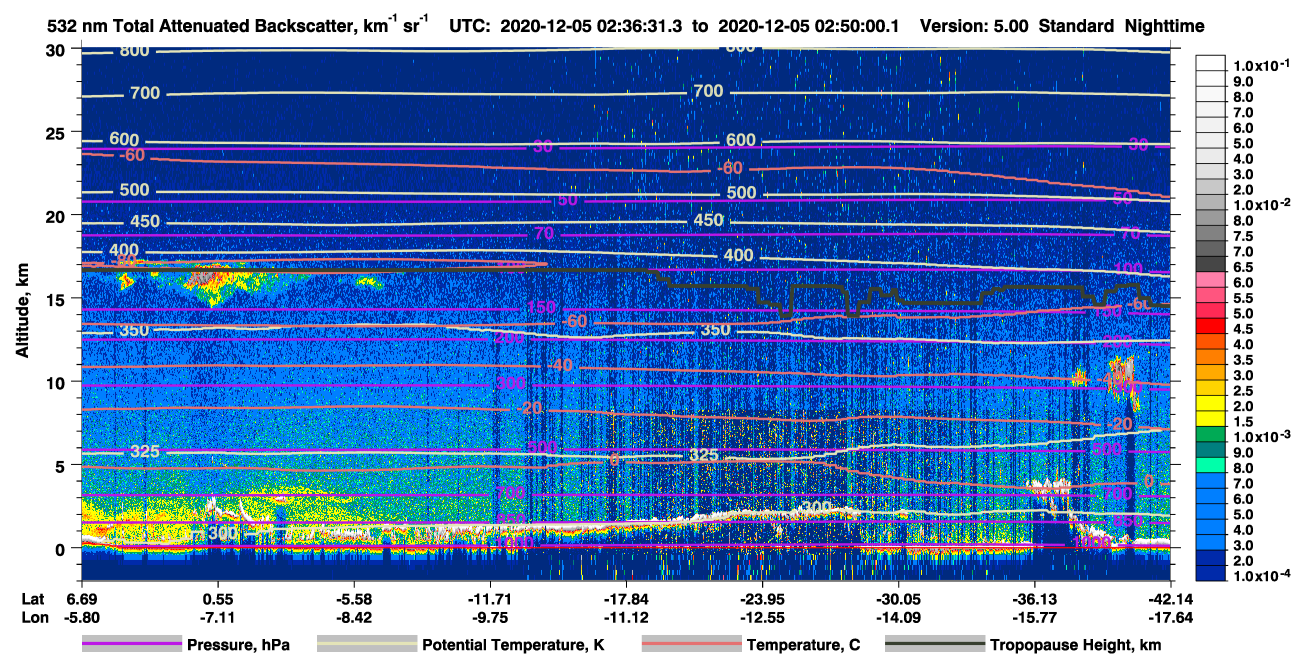Click the 'Potential Temperature, K' legend label
Screen dimensions: 1300x667
tap(513, 645)
